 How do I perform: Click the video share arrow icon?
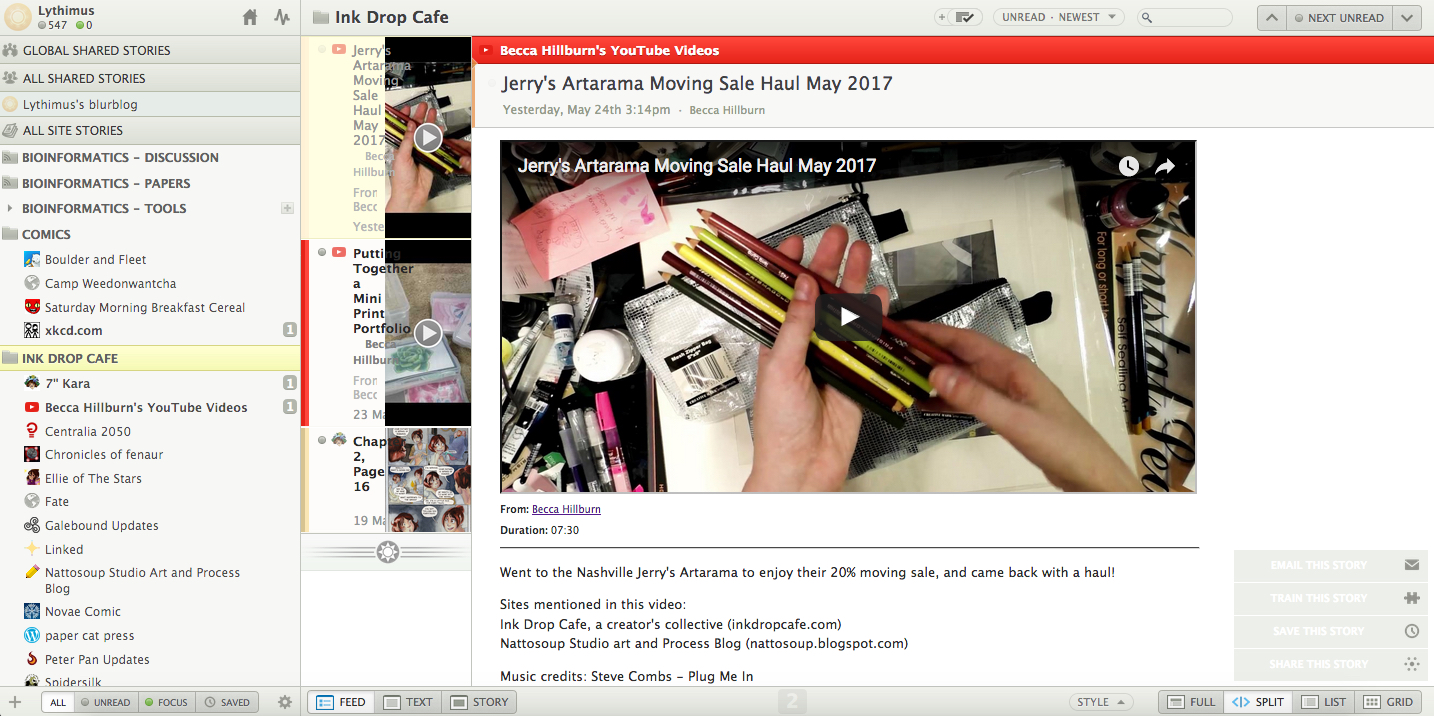(1164, 167)
